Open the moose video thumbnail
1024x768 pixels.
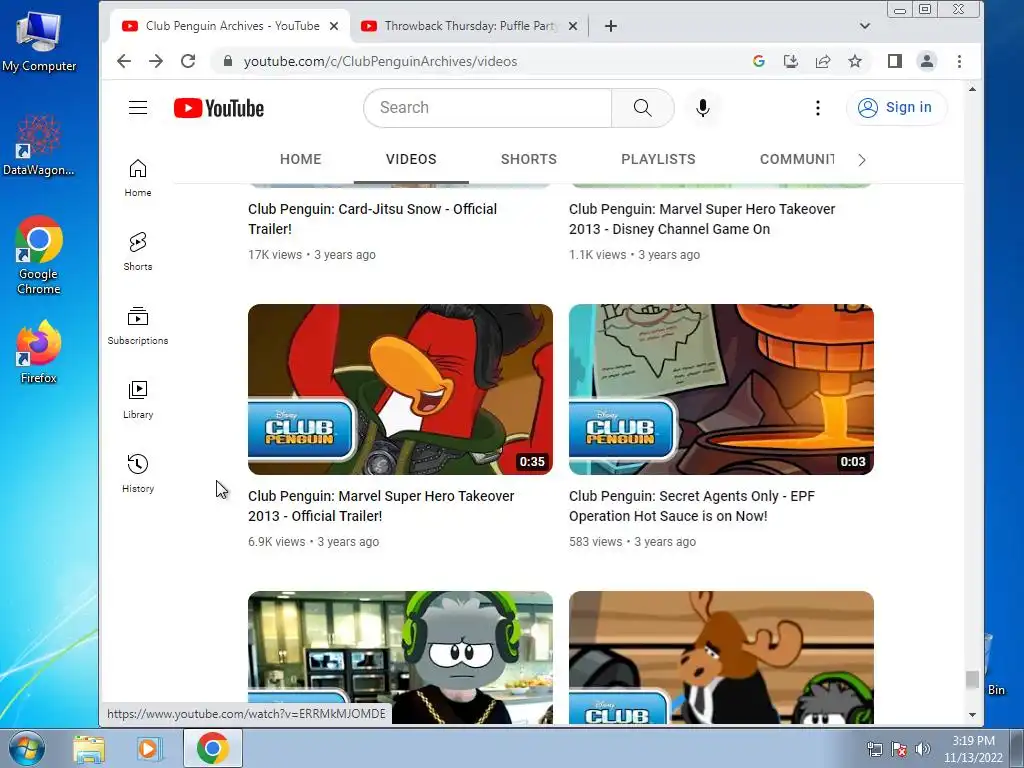[x=721, y=657]
